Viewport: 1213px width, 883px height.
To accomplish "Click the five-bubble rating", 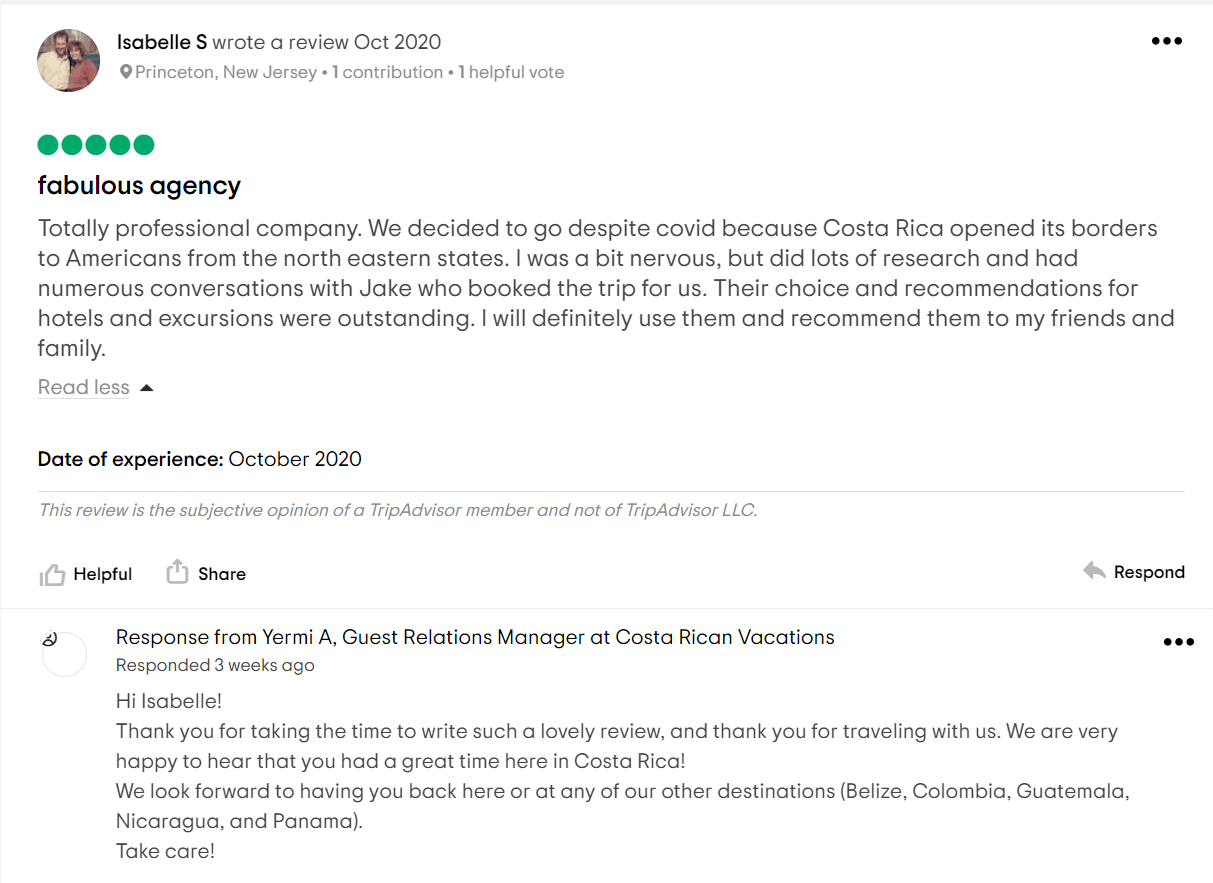I will (x=96, y=145).
